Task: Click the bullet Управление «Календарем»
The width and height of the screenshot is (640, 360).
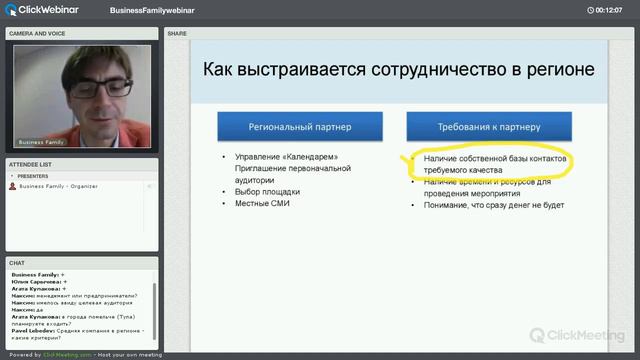Action: pyautogui.click(x=286, y=157)
